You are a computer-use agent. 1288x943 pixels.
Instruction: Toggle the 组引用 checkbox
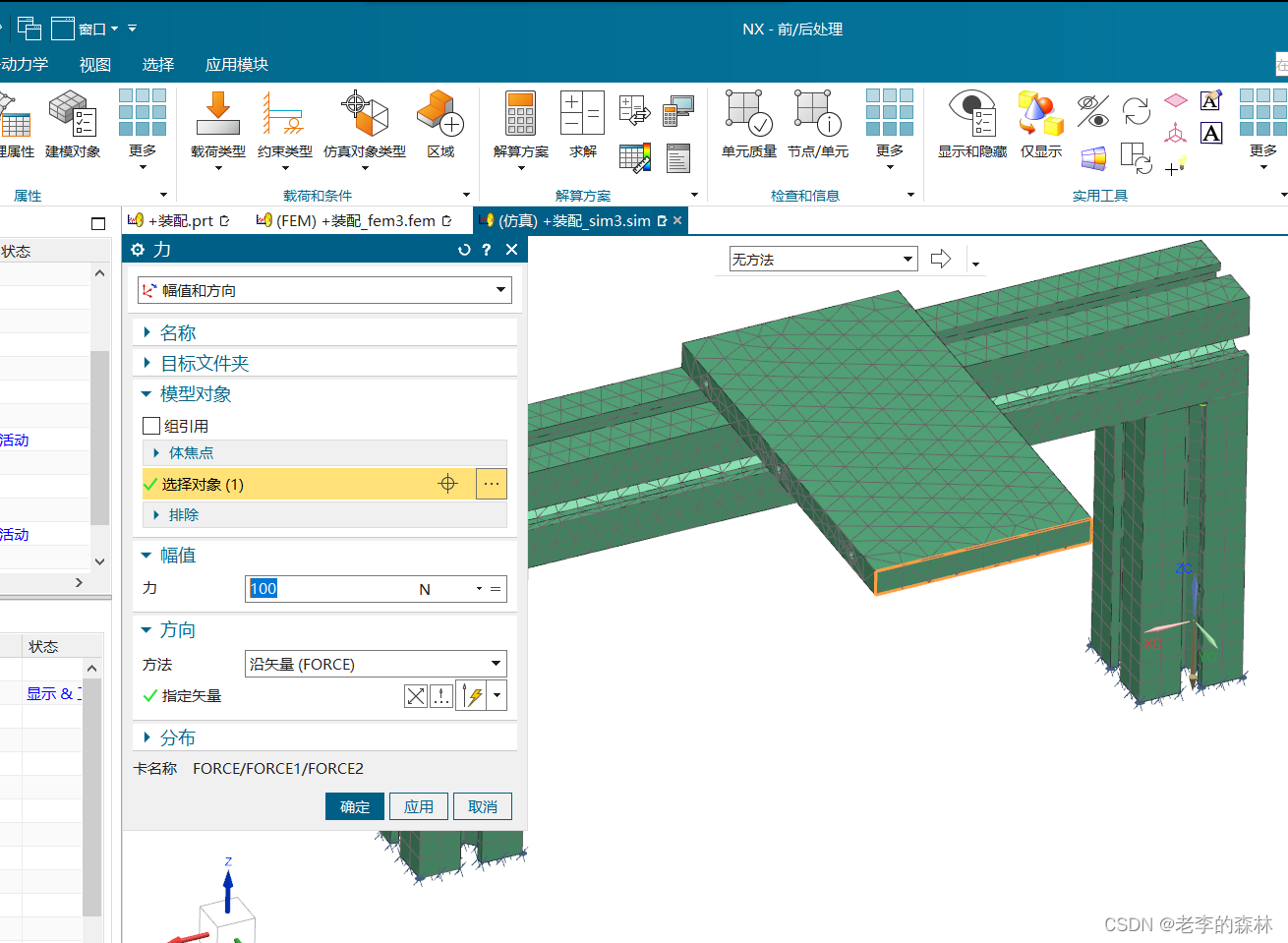coord(151,426)
